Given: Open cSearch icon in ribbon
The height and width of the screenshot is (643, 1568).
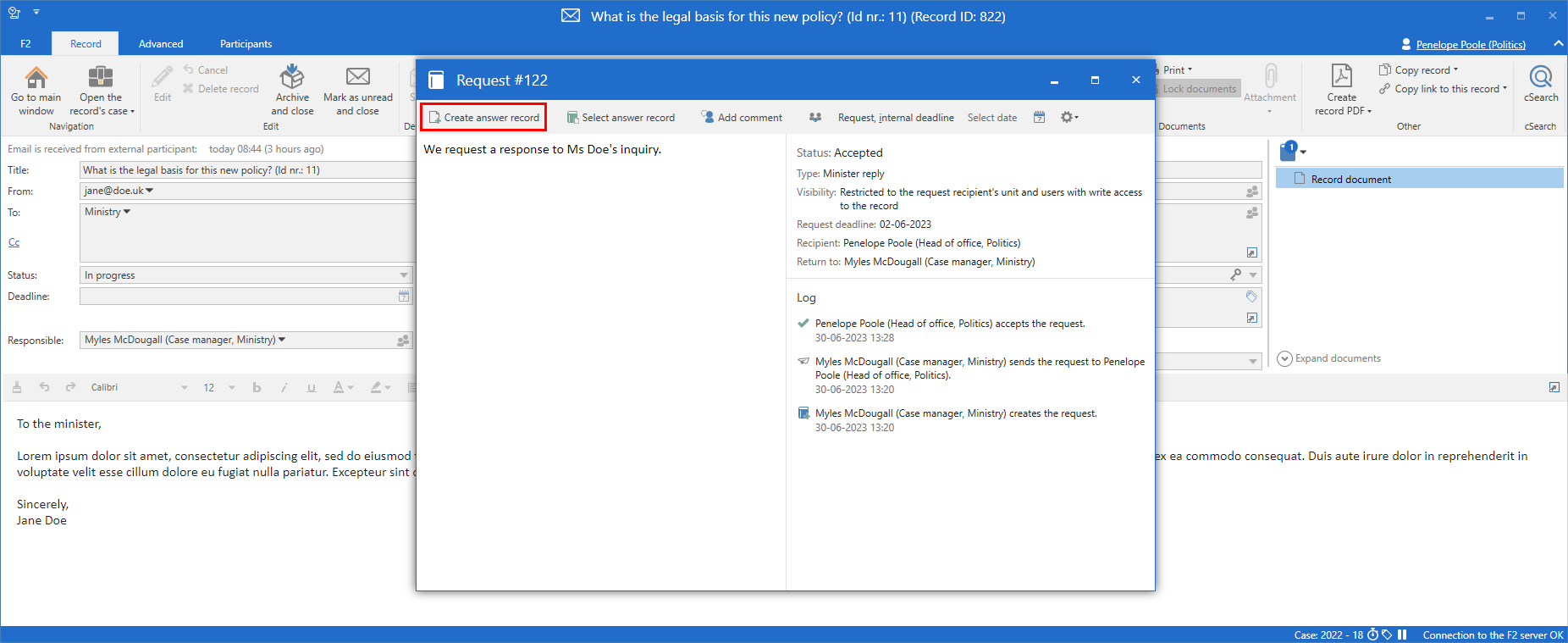Looking at the screenshot, I should pos(1540,78).
